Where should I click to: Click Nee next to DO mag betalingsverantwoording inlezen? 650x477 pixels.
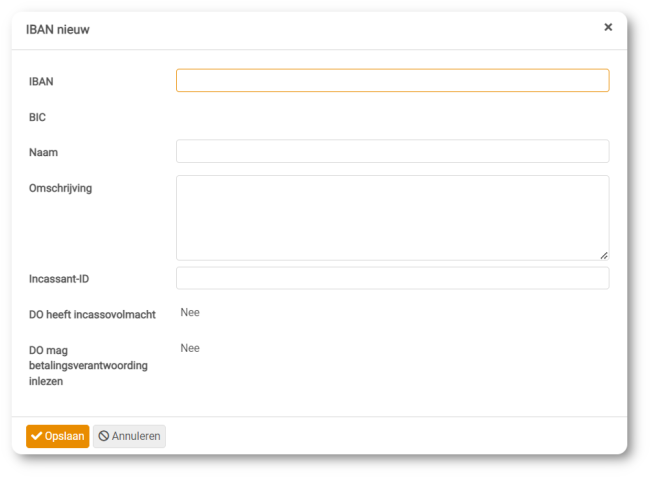(x=190, y=348)
